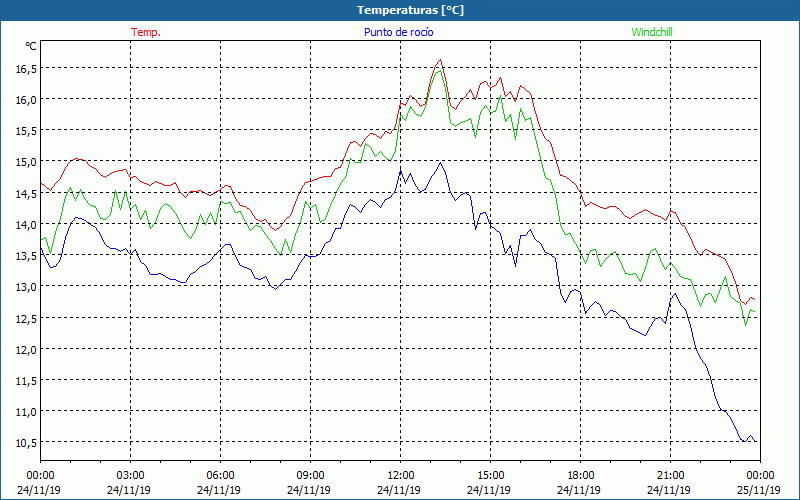
Task: Click the 12,0 y-axis value
Action: point(26,349)
